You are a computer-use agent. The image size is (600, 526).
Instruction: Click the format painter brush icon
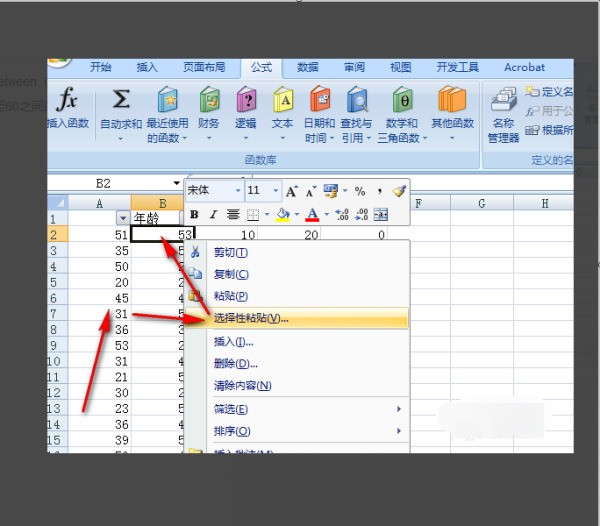click(x=399, y=191)
